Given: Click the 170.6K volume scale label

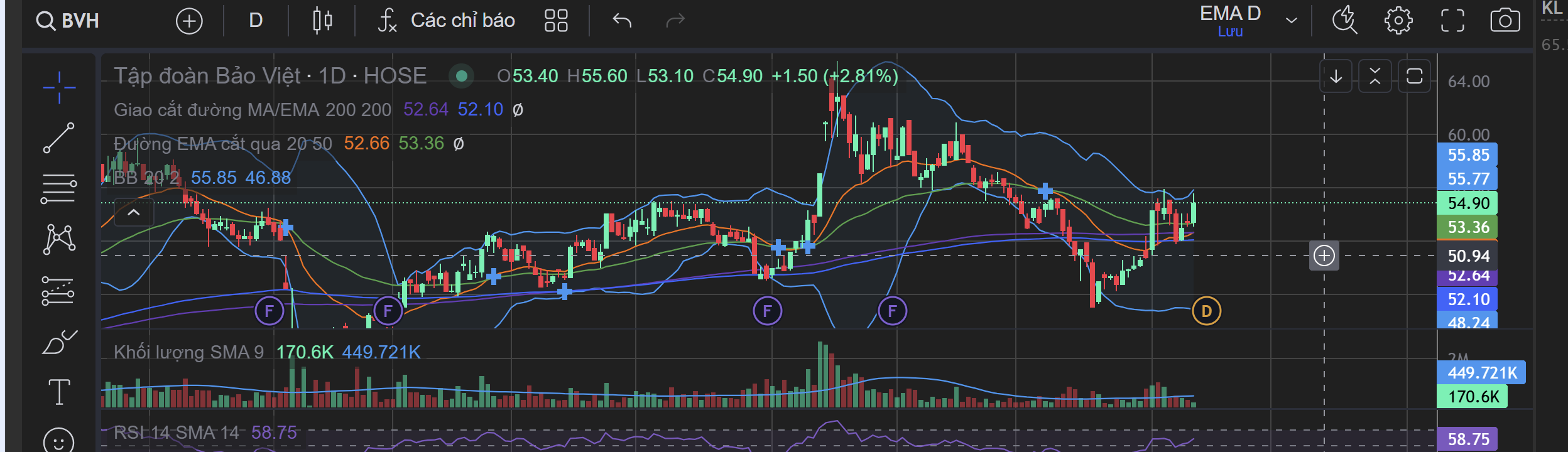Looking at the screenshot, I should coord(1473,397).
